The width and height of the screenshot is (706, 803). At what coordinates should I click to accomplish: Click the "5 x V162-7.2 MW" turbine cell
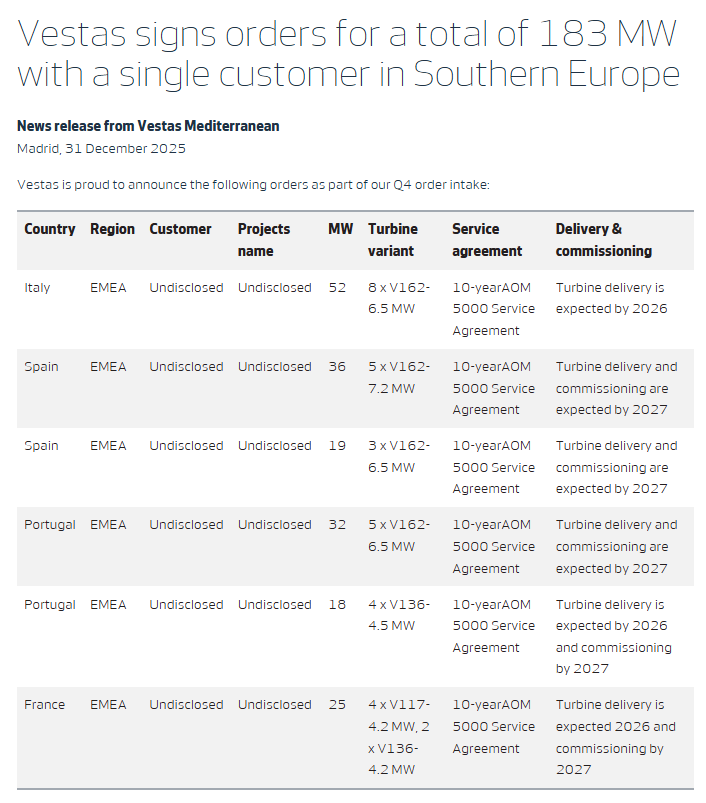tap(399, 377)
